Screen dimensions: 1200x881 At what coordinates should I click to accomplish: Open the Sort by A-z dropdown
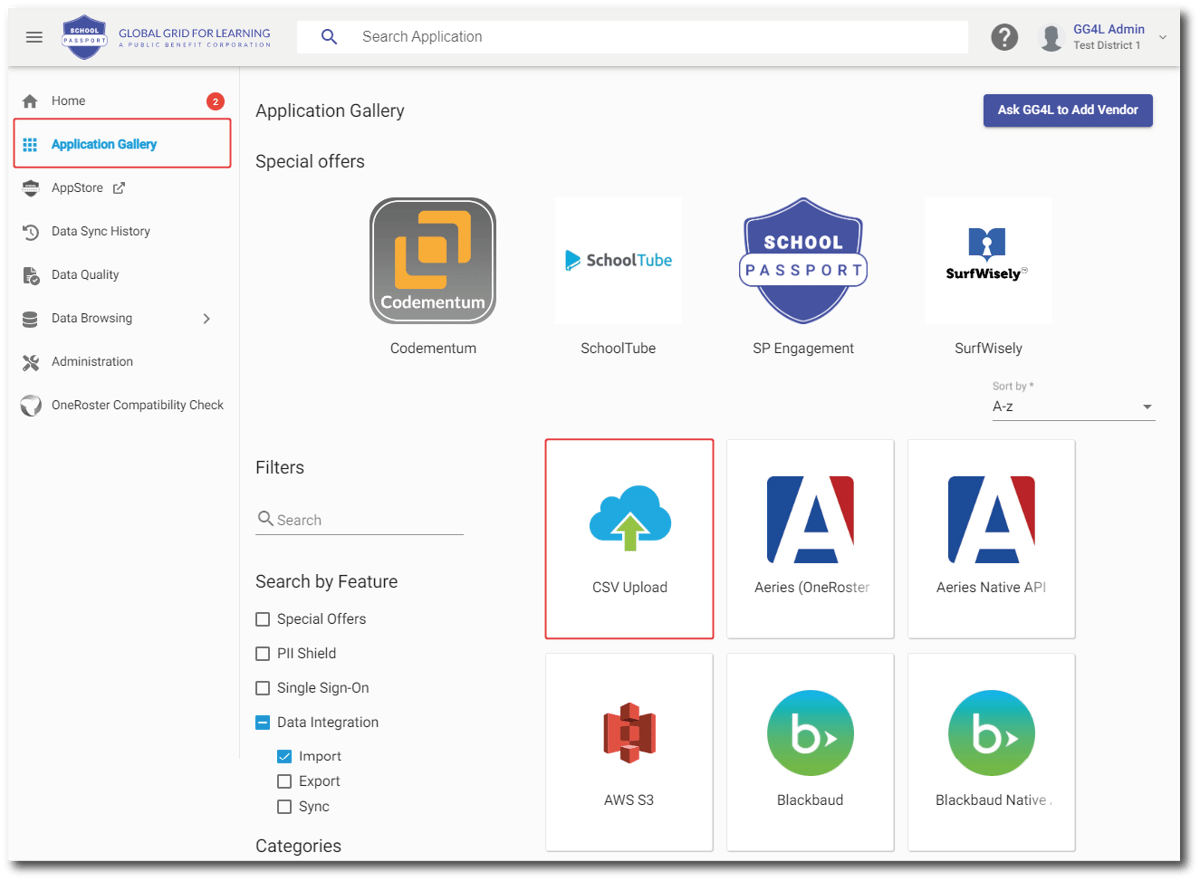(1073, 407)
